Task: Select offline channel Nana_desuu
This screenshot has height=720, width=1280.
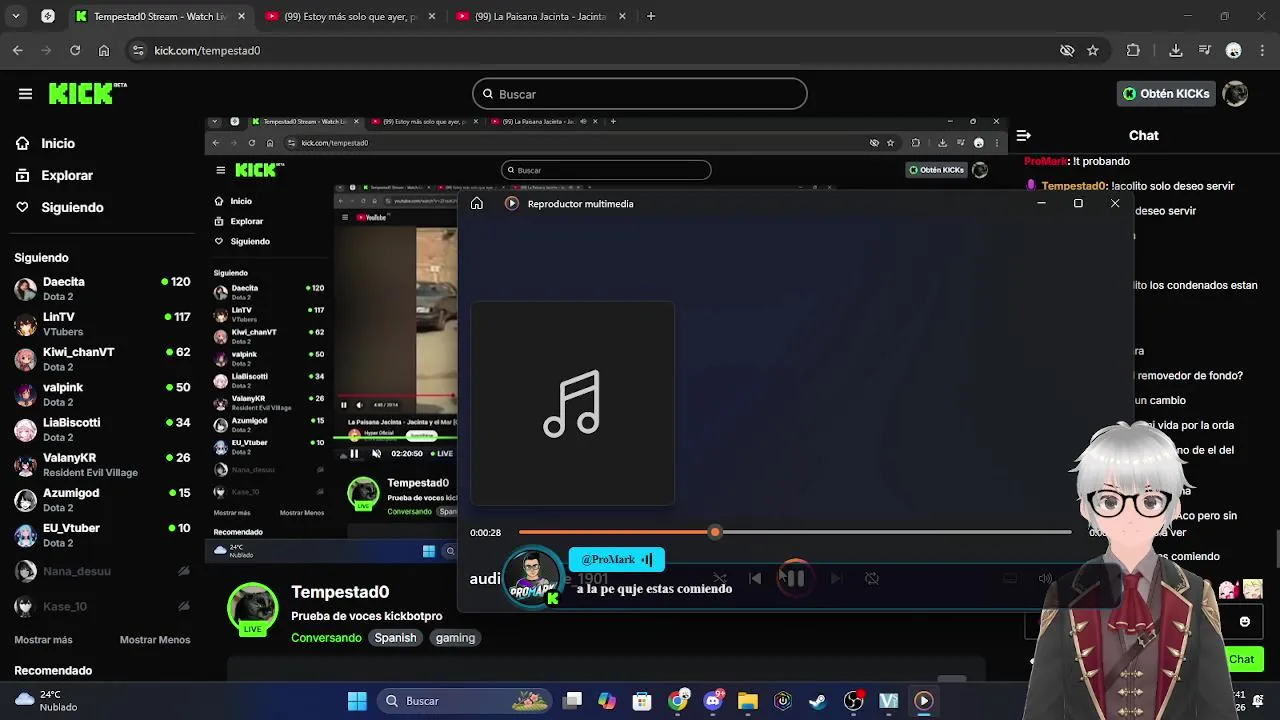Action: [x=102, y=571]
